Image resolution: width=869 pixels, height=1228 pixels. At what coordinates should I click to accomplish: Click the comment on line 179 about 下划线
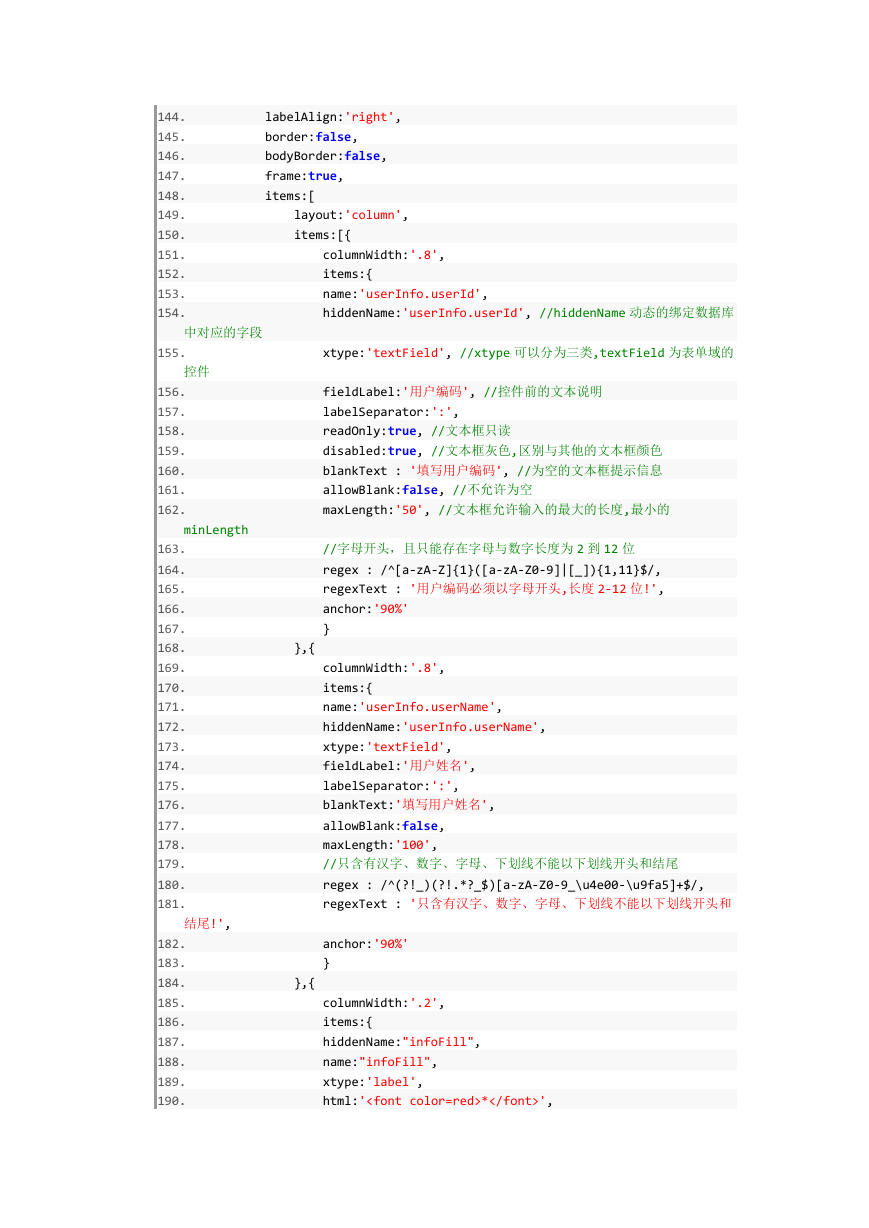pyautogui.click(x=502, y=864)
